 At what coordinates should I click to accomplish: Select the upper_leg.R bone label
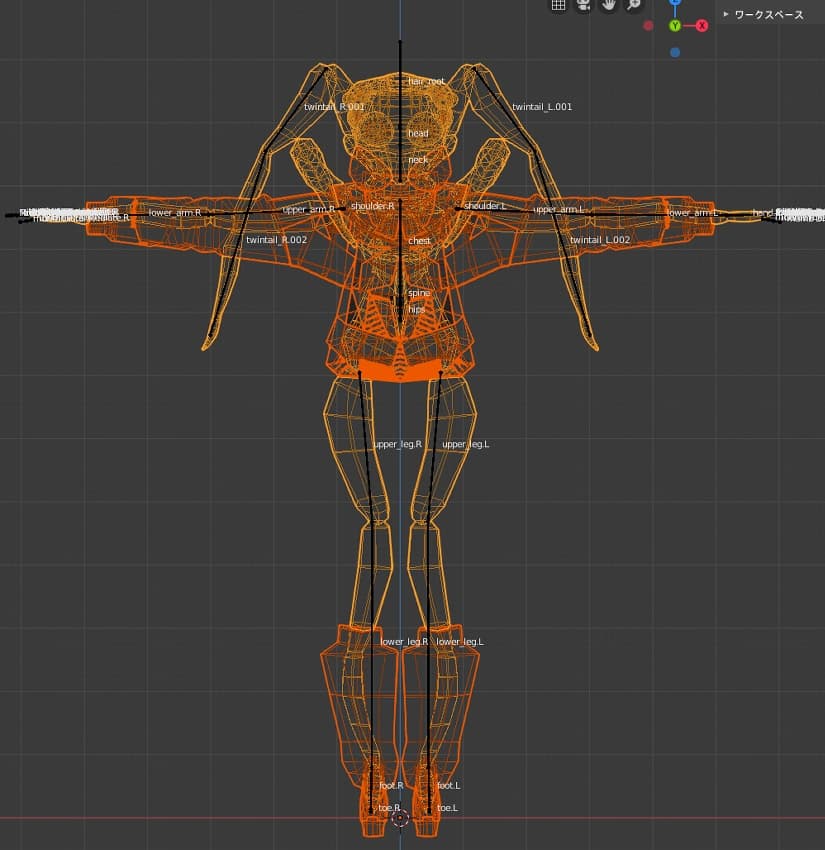(397, 445)
